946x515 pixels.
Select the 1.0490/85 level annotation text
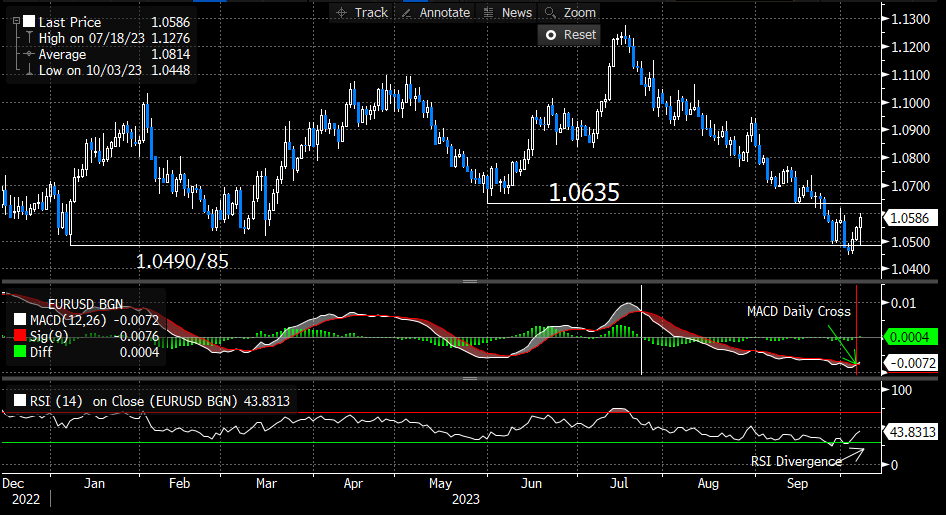(x=182, y=261)
